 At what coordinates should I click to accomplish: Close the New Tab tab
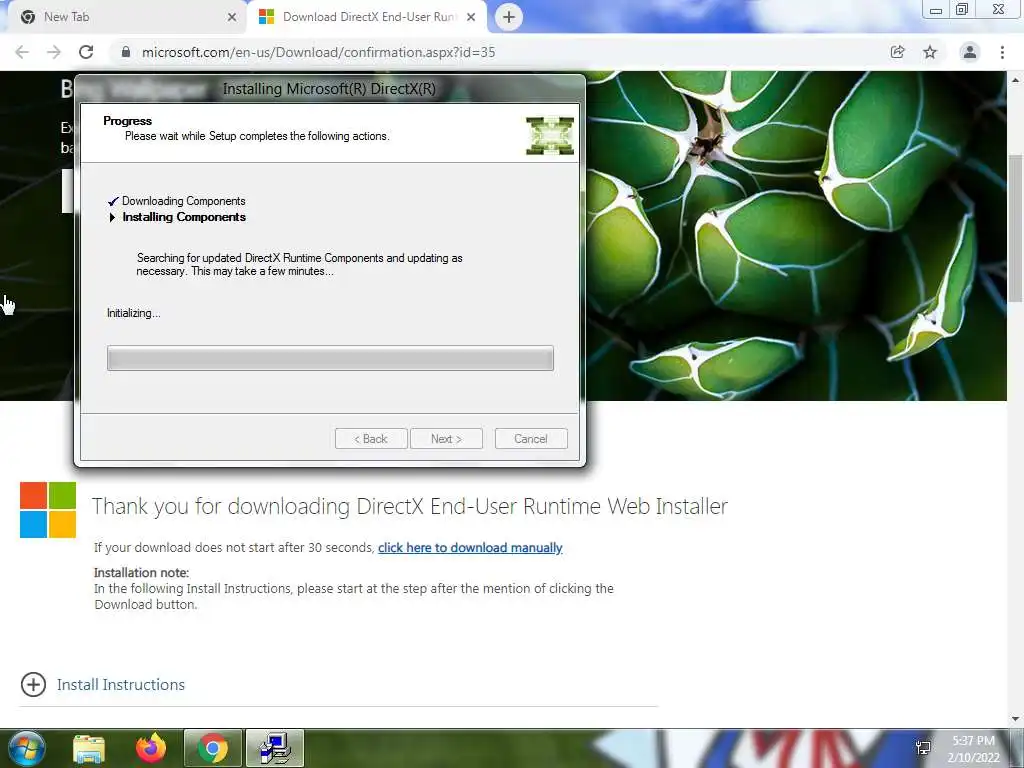[x=232, y=17]
